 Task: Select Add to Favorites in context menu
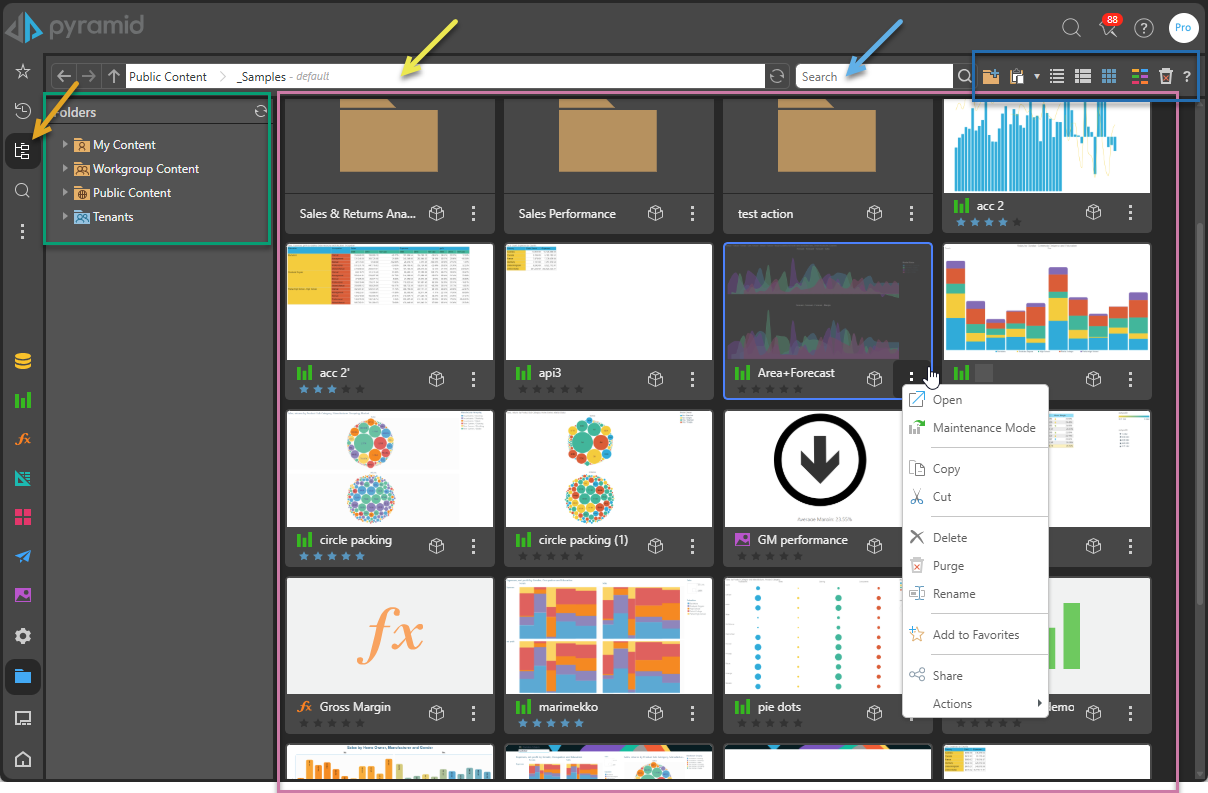point(975,635)
